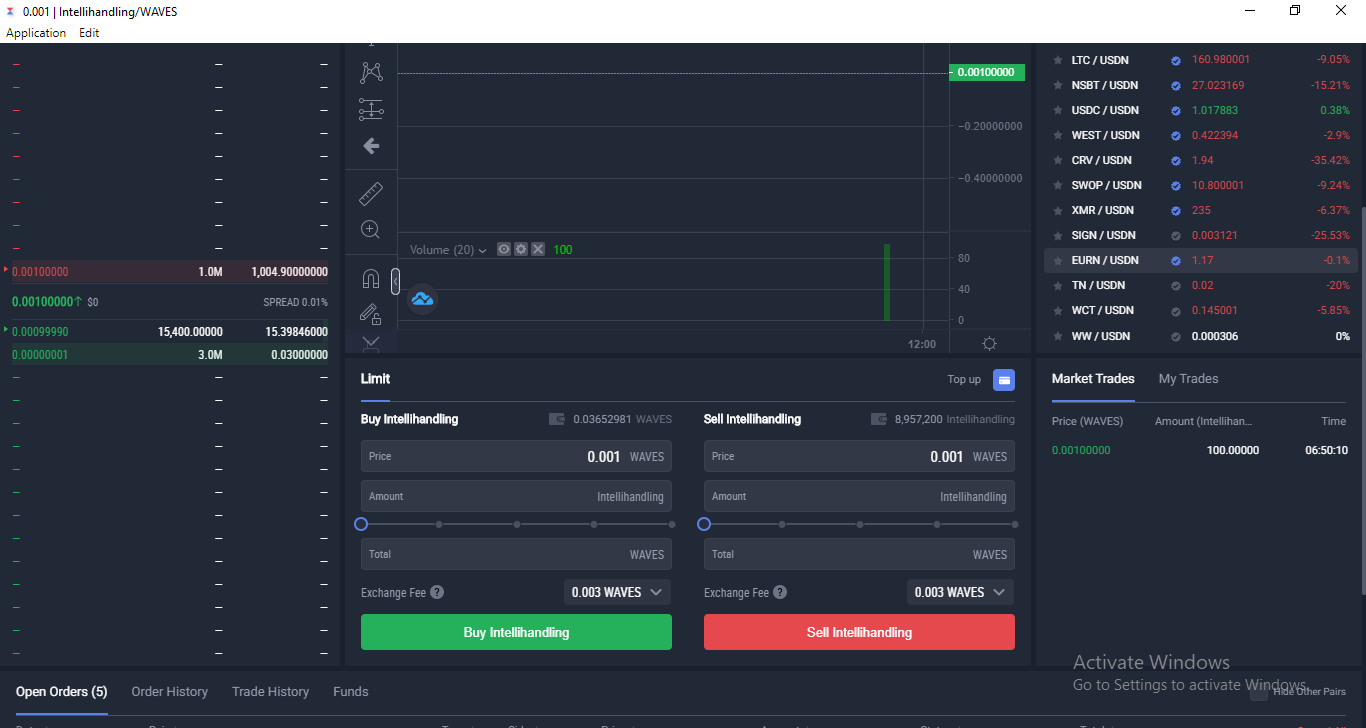The height and width of the screenshot is (728, 1366).
Task: Click the buy amount slider handle
Action: tap(361, 524)
